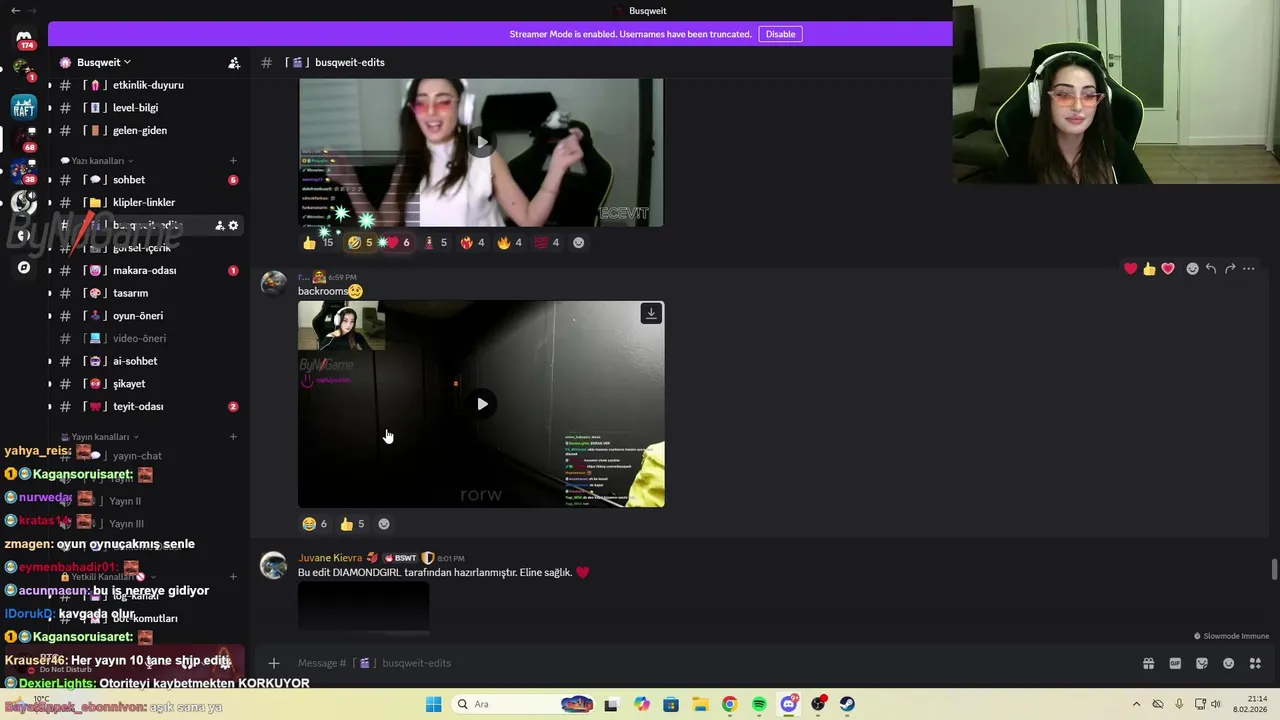Quick-react with thumbs up in hover toolbar

tap(1149, 268)
